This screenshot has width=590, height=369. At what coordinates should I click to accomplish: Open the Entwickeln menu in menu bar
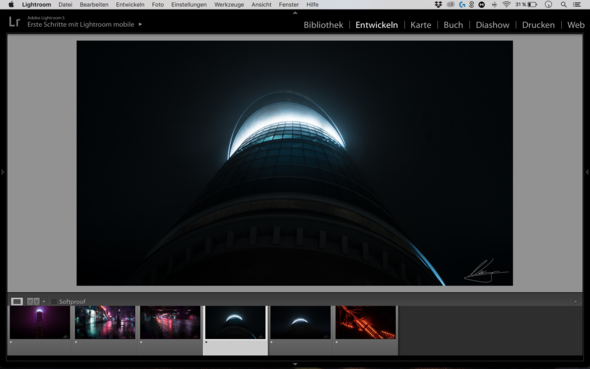pyautogui.click(x=130, y=5)
